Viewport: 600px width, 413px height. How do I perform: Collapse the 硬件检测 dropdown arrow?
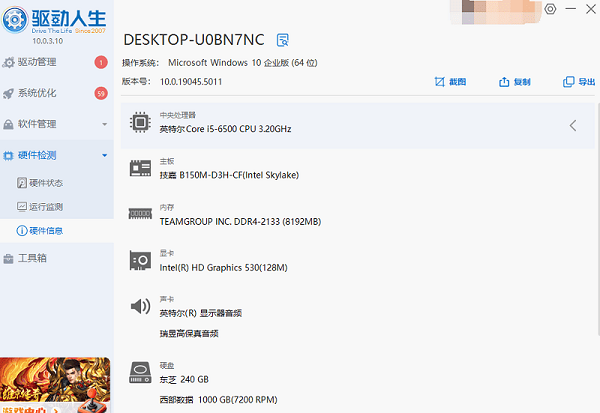click(104, 155)
